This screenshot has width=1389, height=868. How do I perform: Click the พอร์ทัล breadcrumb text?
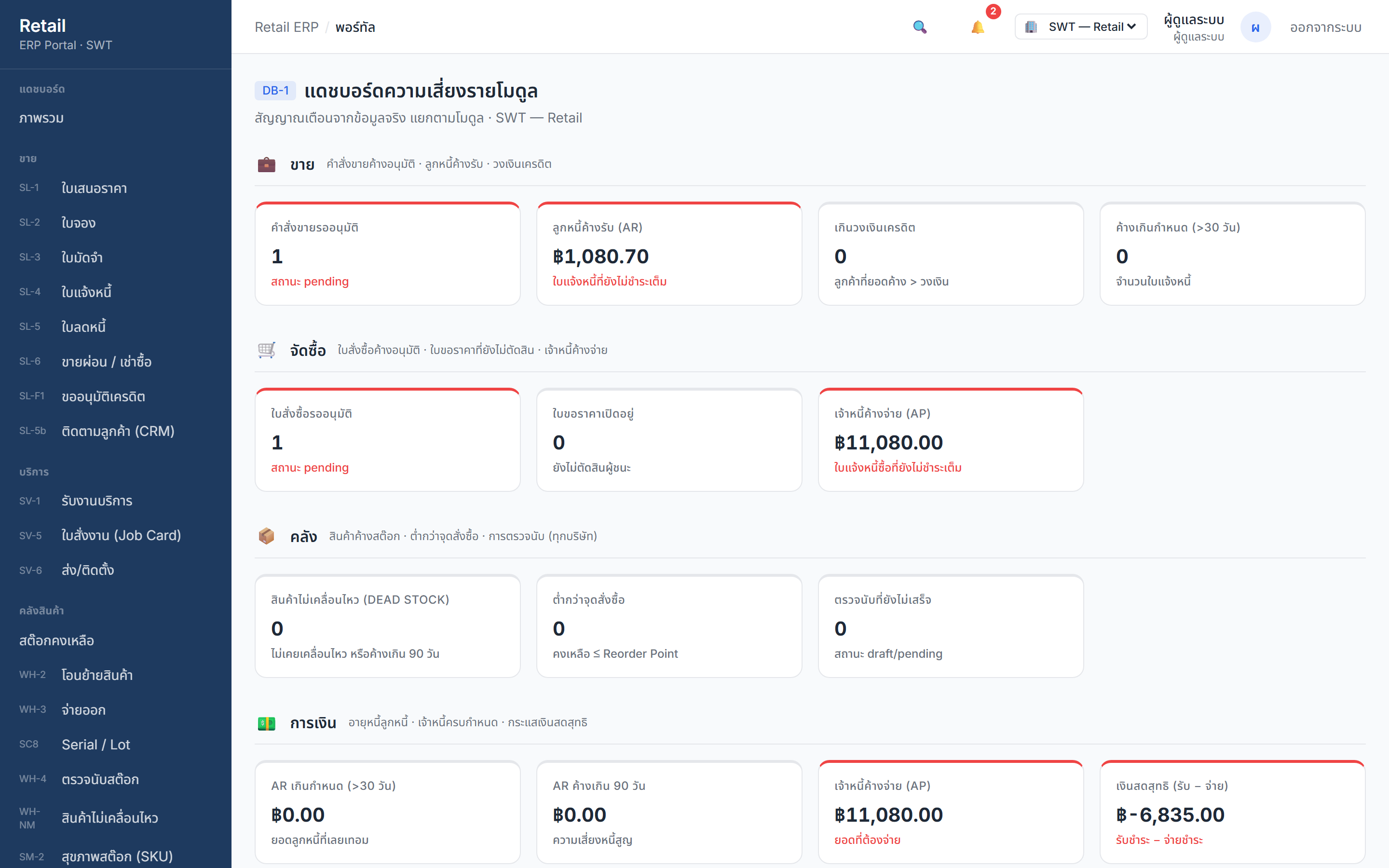(355, 27)
